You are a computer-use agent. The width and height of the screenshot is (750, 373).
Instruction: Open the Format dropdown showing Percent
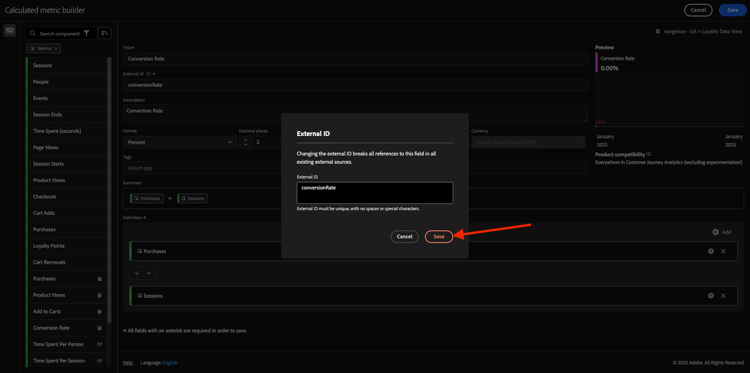pyautogui.click(x=179, y=142)
